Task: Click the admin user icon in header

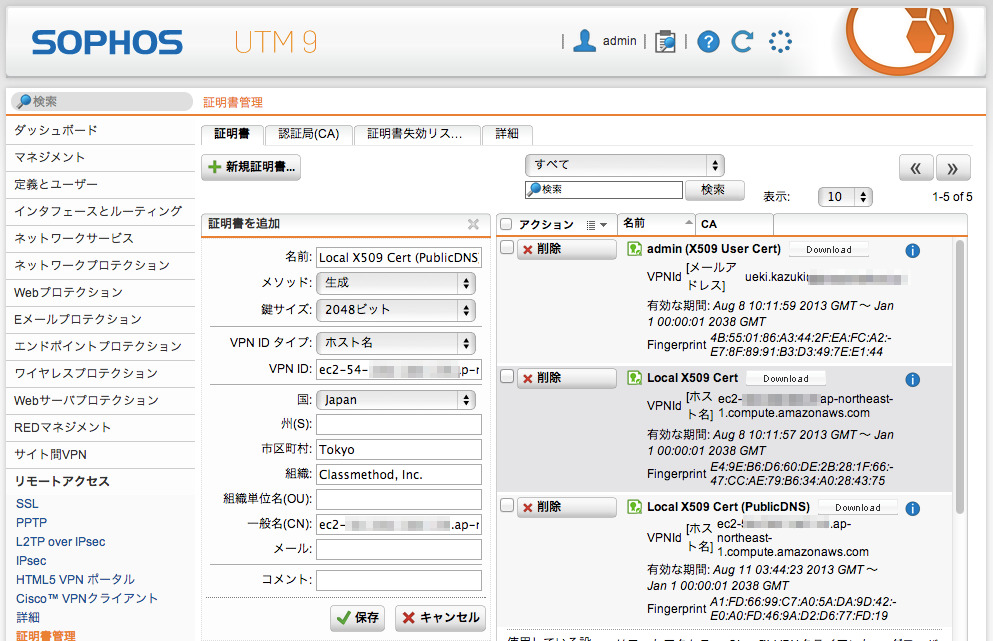Action: [584, 41]
